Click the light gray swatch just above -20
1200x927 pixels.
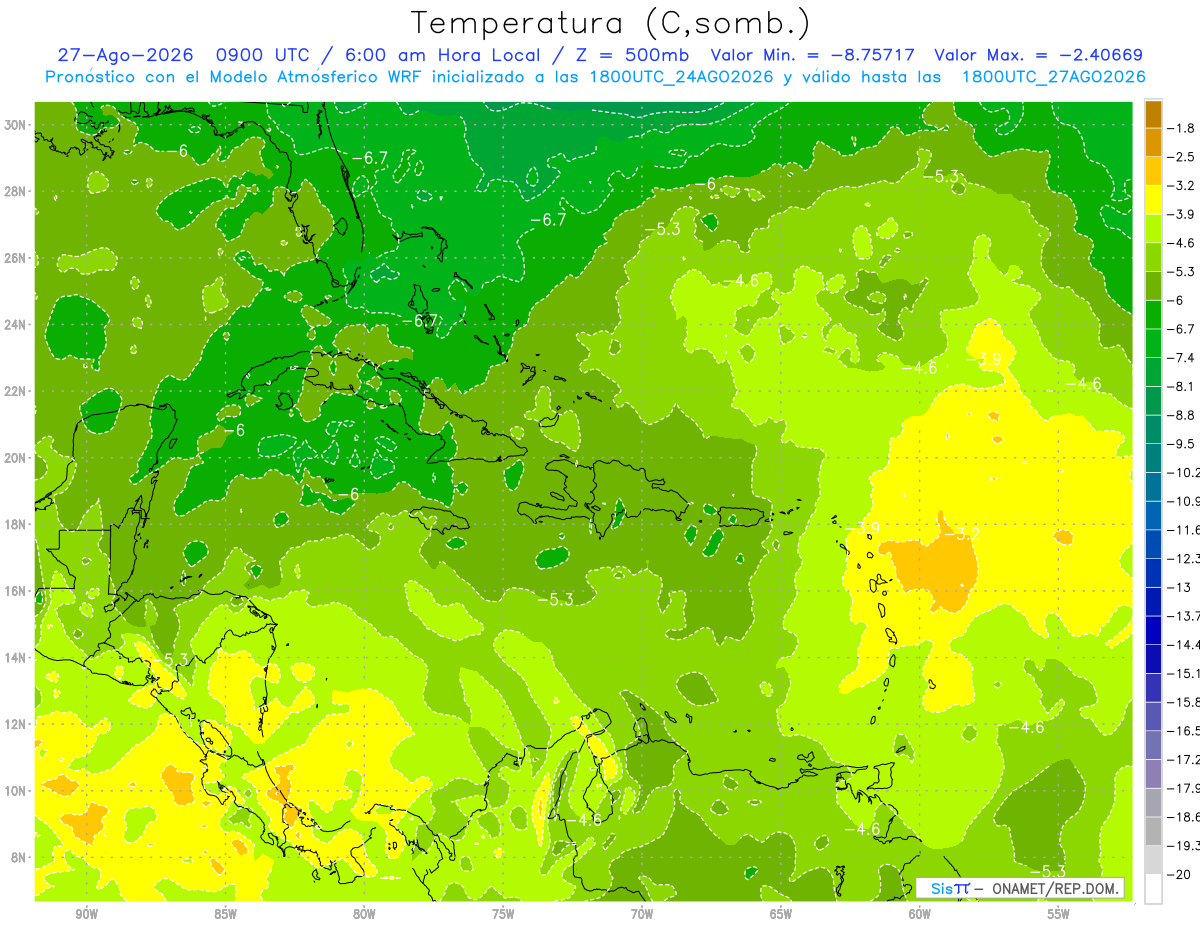coord(1153,859)
